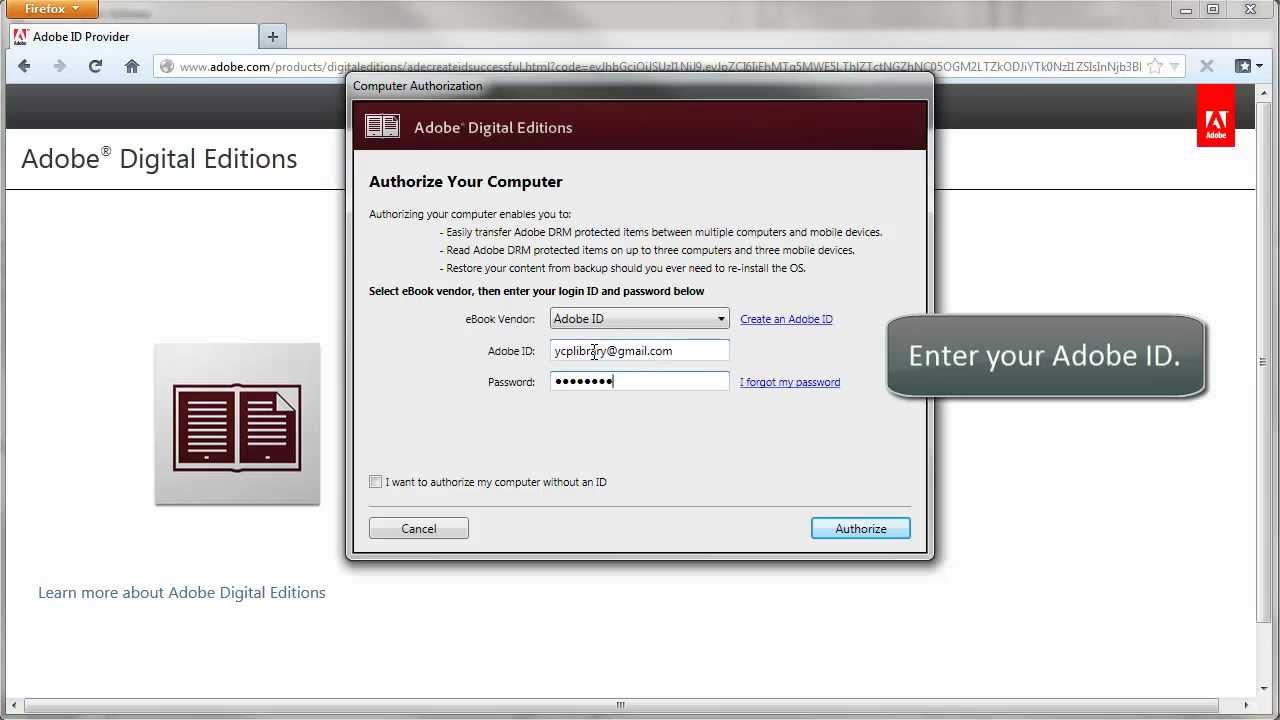The width and height of the screenshot is (1280, 720).
Task: Stop loading with the X icon
Action: point(1207,67)
